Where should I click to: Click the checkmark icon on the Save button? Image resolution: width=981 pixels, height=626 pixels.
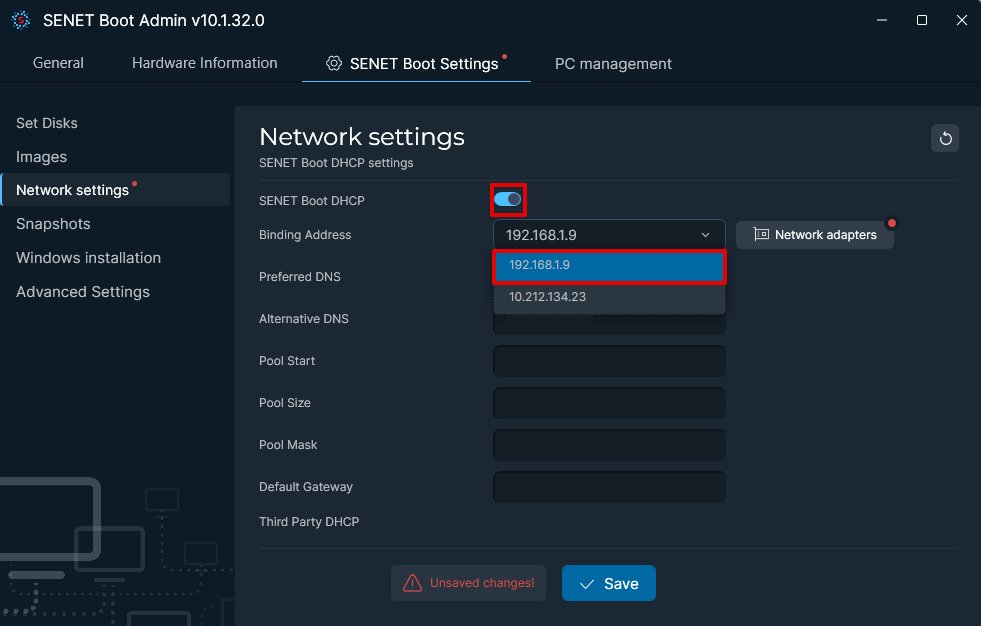click(589, 583)
